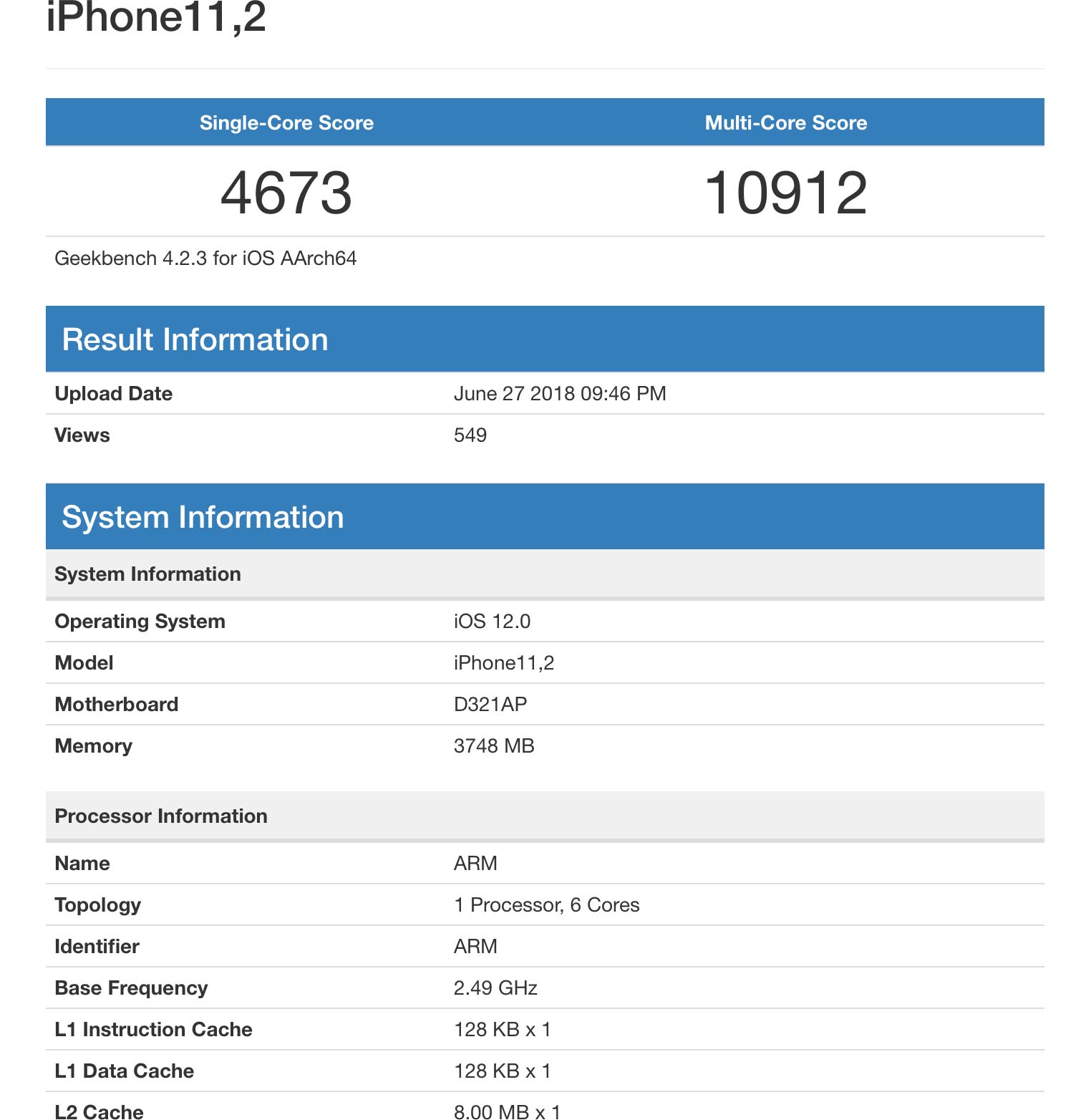The height and width of the screenshot is (1120, 1091).
Task: Click the topology value 1 Processor, 6 Cores
Action: (x=546, y=905)
